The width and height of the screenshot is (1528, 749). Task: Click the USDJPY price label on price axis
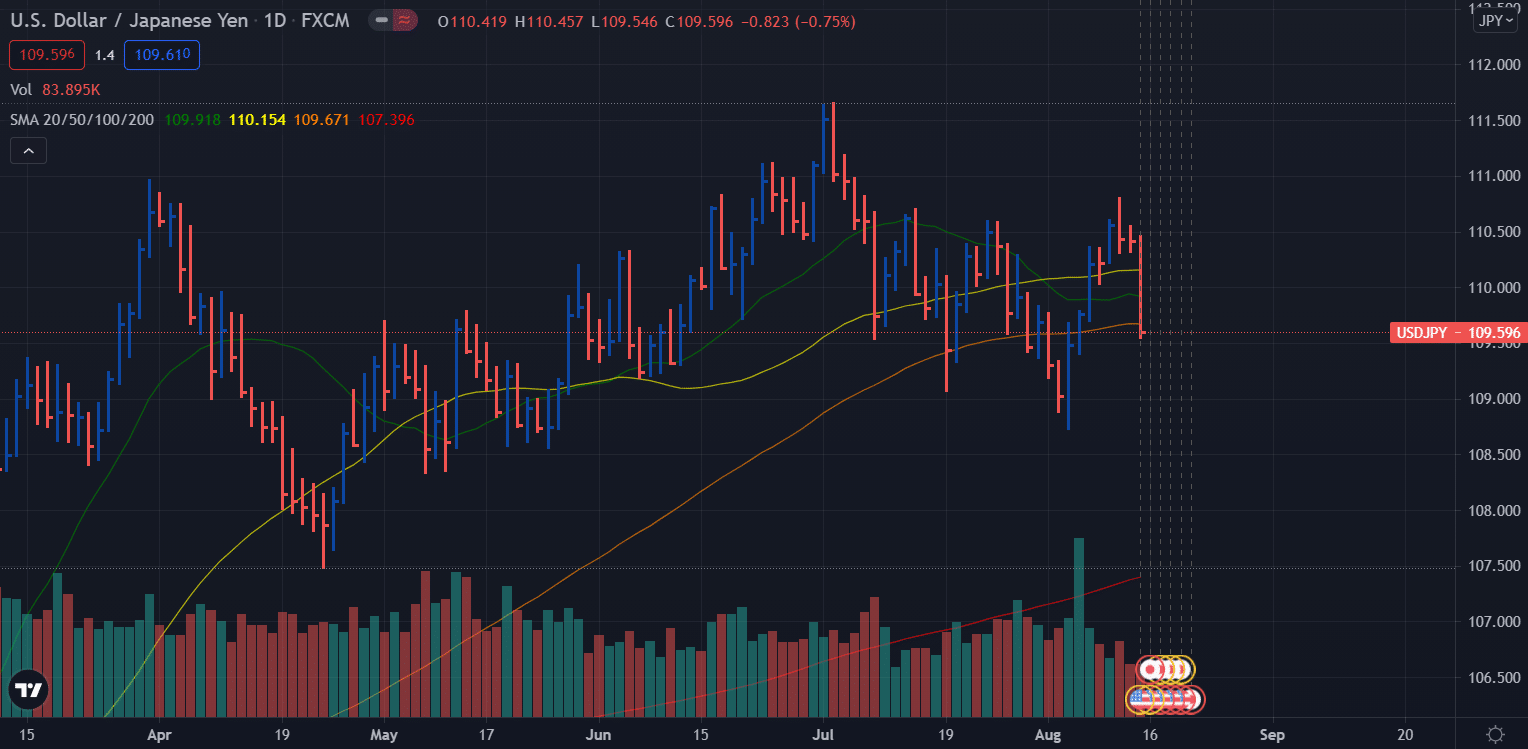1457,332
